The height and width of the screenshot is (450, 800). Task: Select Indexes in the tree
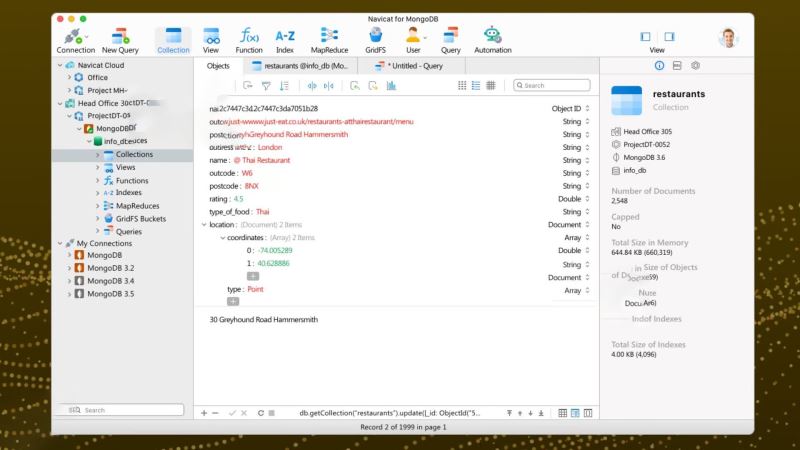(129, 192)
